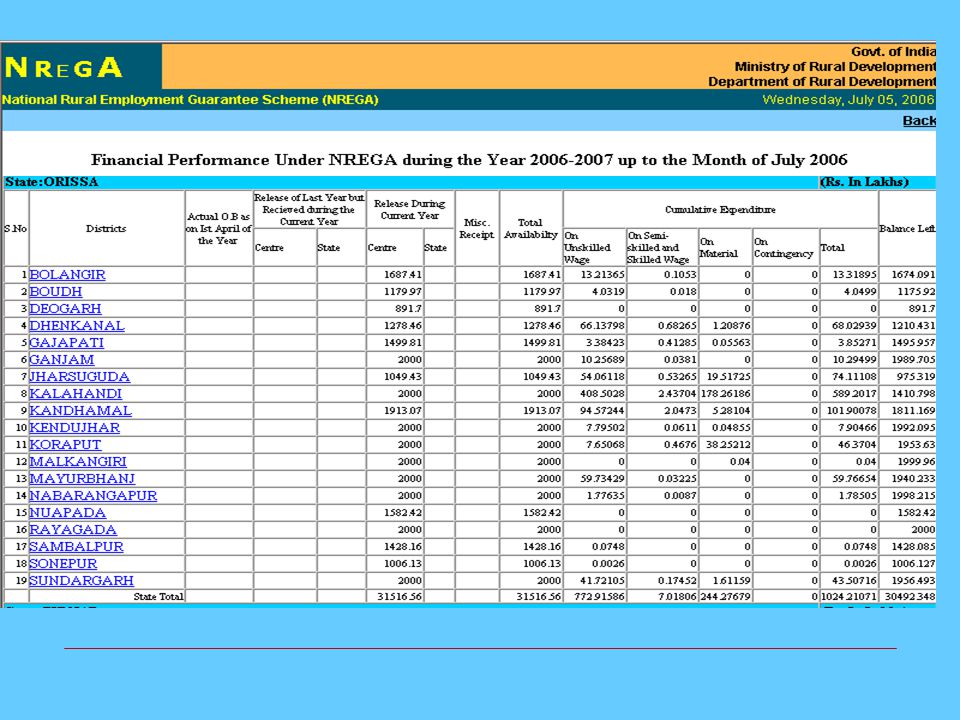Click the On Unskilled Wage header
The width and height of the screenshot is (960, 720).
click(x=587, y=247)
